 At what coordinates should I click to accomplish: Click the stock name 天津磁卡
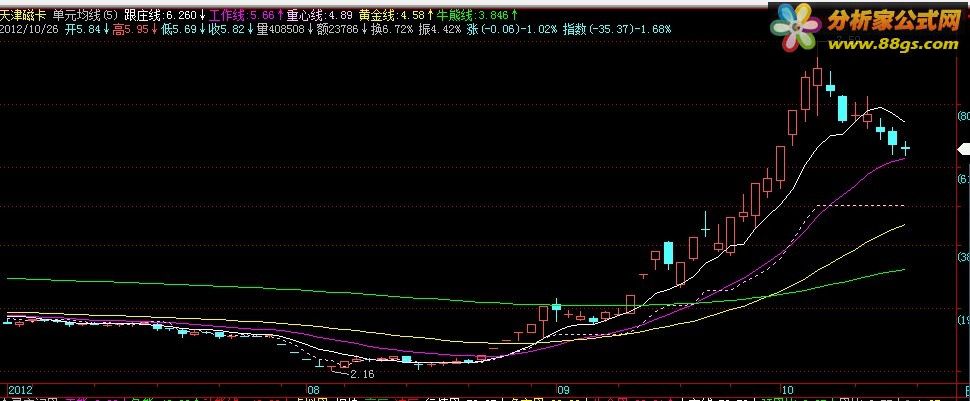click(23, 14)
